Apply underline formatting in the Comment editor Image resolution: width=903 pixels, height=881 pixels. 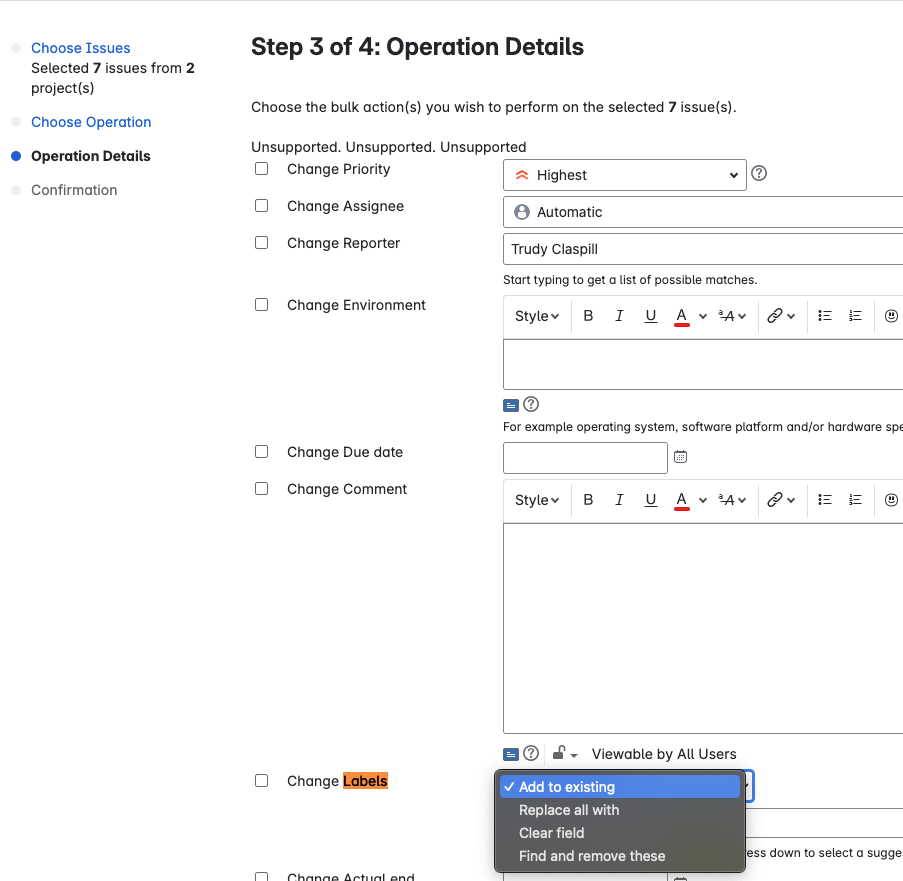(x=651, y=499)
